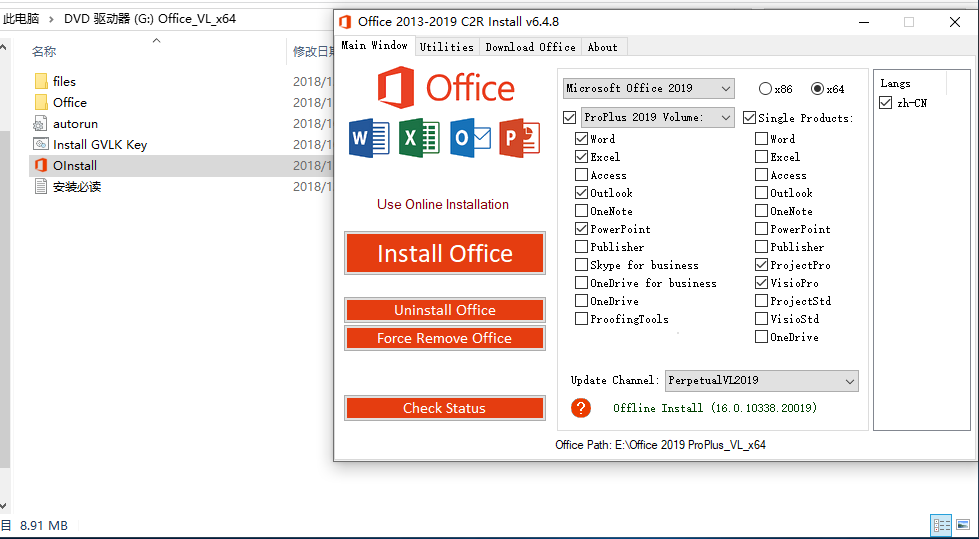Click the large Office logo

pos(446,88)
